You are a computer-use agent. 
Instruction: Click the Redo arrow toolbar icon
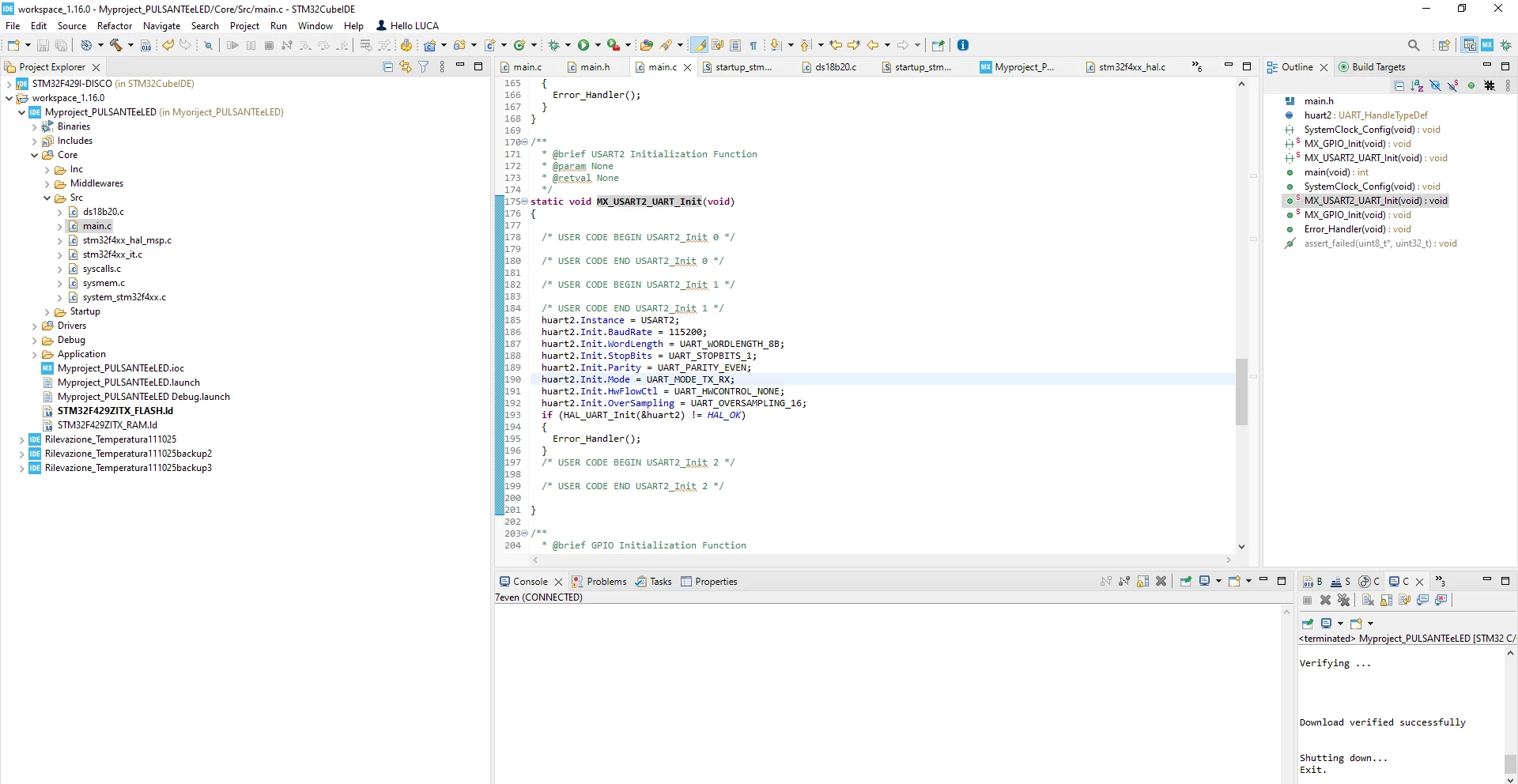[185, 45]
